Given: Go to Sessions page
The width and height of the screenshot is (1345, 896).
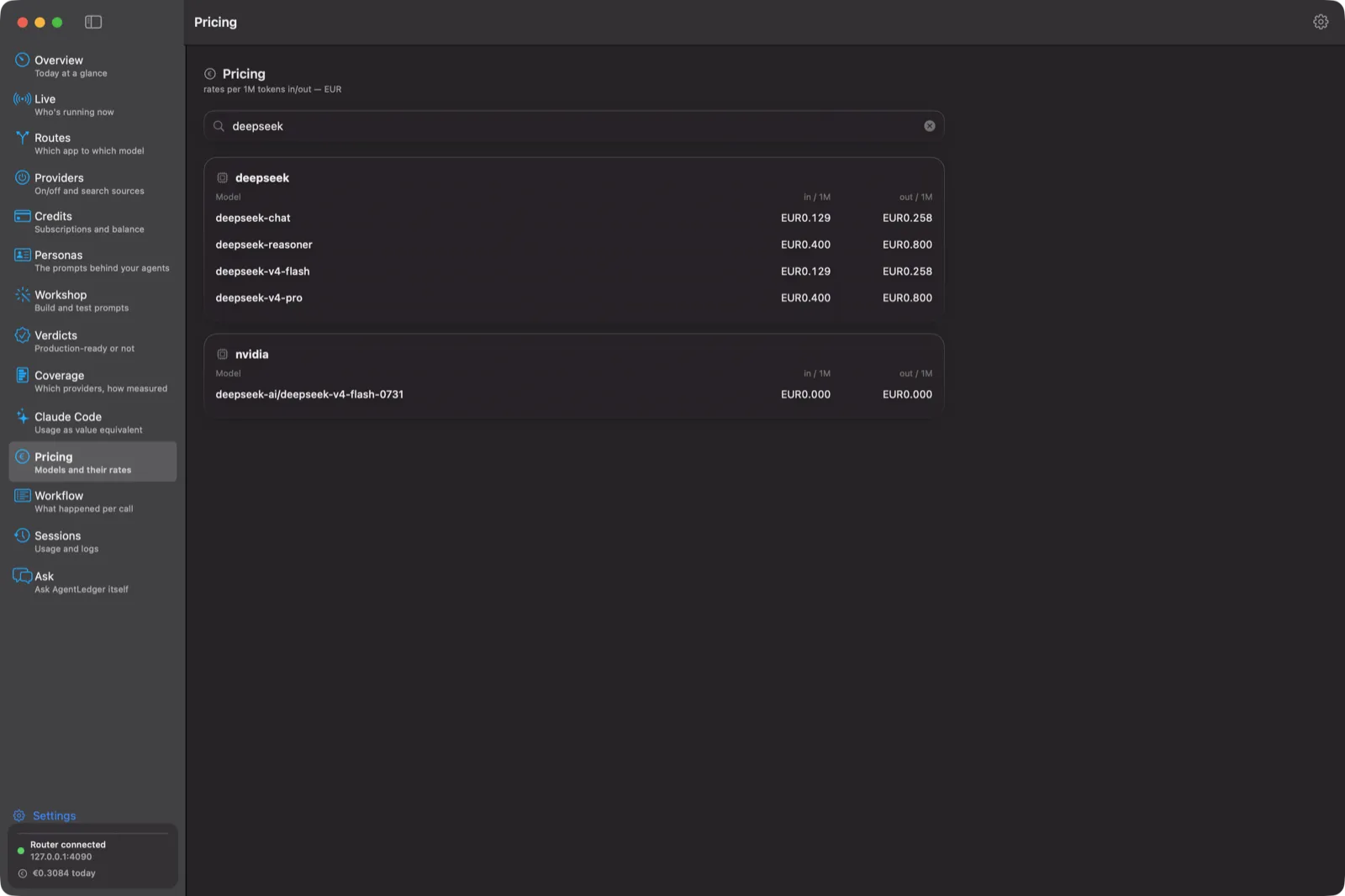Looking at the screenshot, I should (x=92, y=541).
